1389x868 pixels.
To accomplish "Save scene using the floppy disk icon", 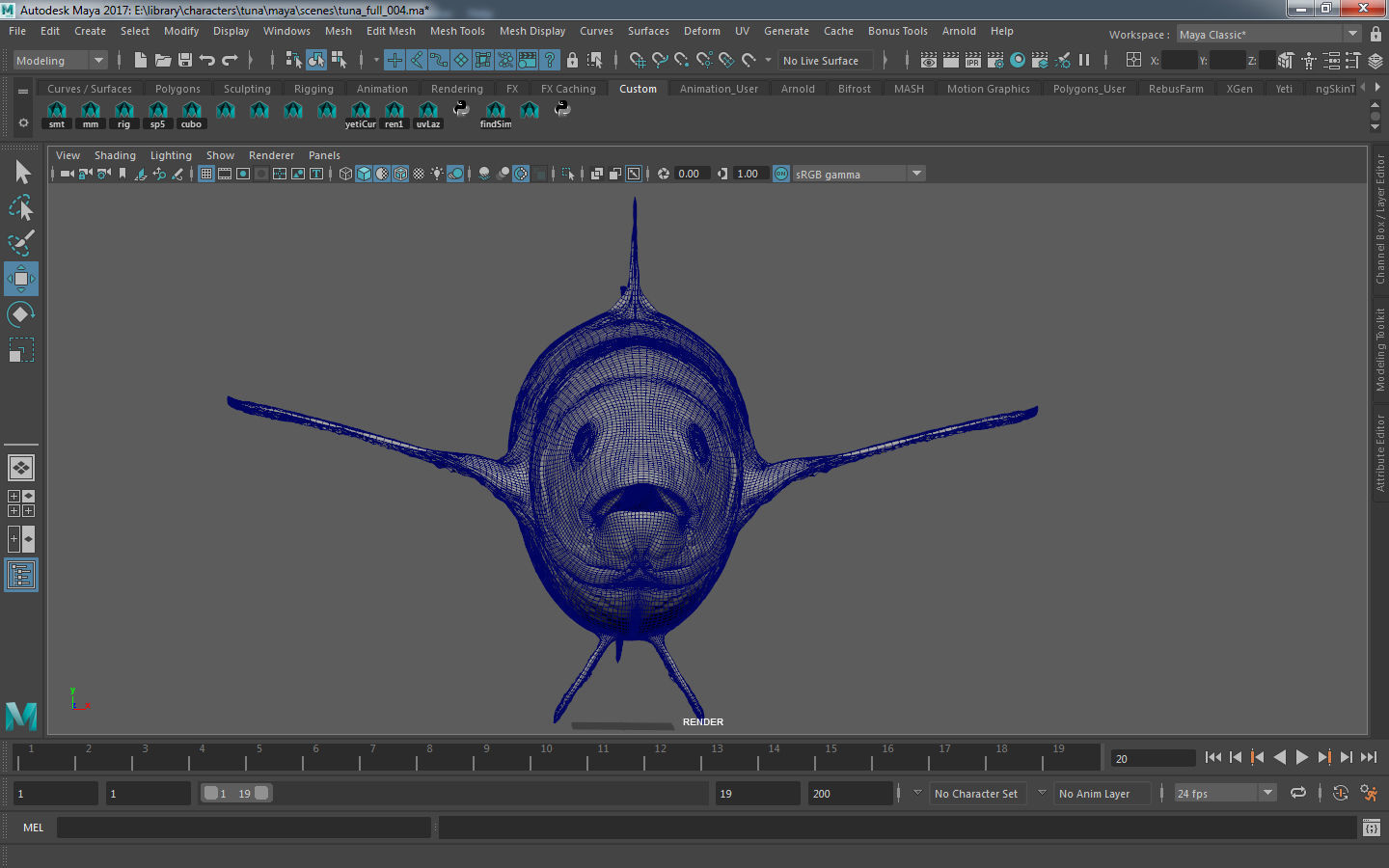I will pyautogui.click(x=185, y=61).
